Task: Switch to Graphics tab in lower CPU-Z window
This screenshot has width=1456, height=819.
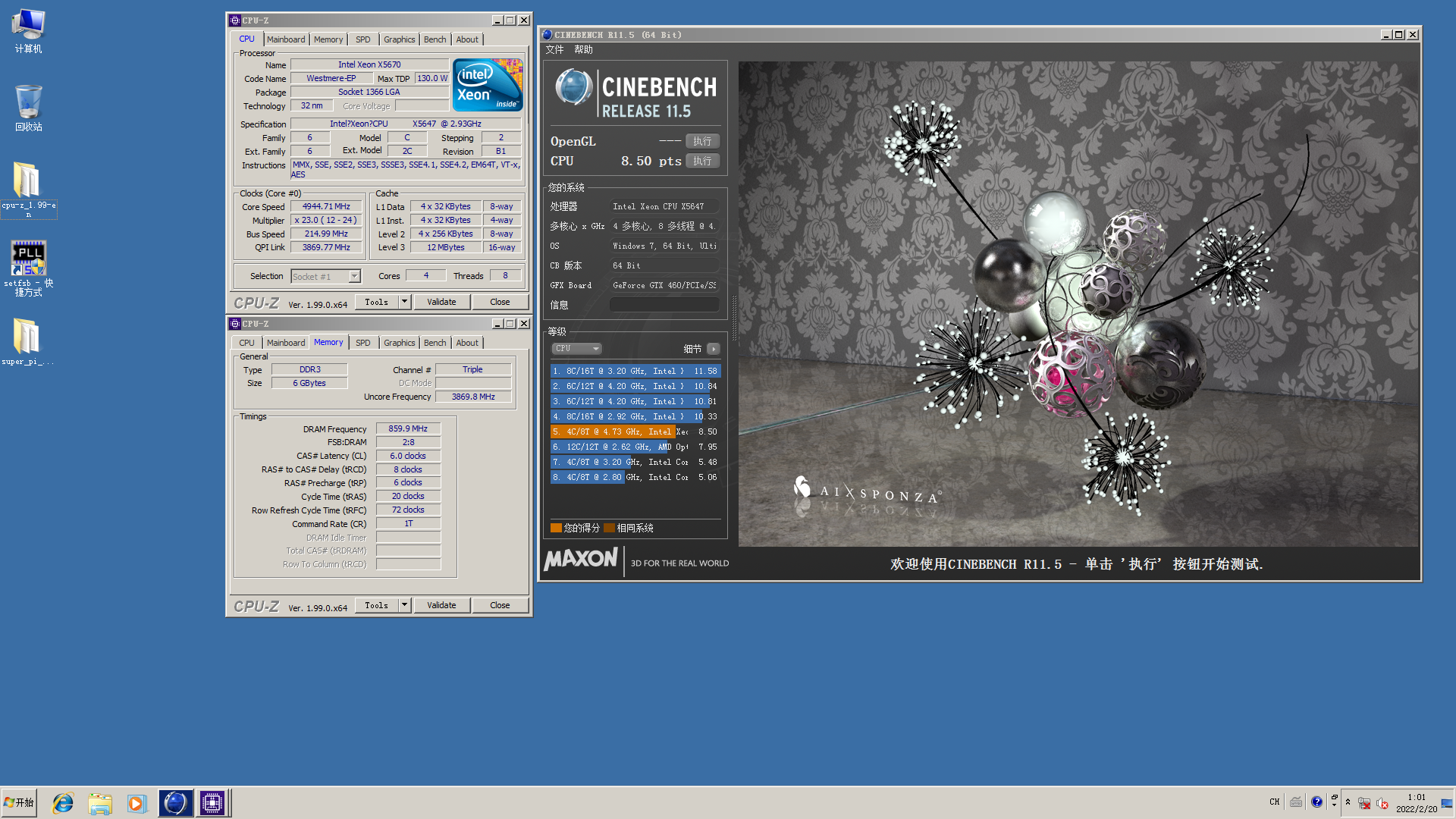Action: (x=399, y=343)
